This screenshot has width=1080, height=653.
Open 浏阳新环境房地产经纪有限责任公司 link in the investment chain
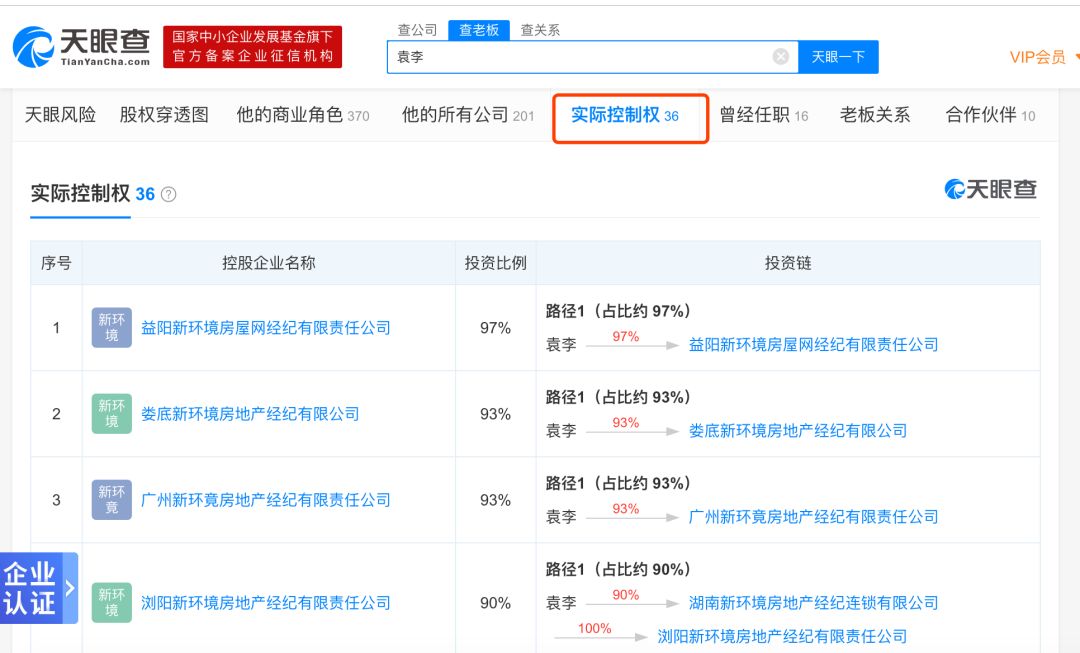pos(782,636)
